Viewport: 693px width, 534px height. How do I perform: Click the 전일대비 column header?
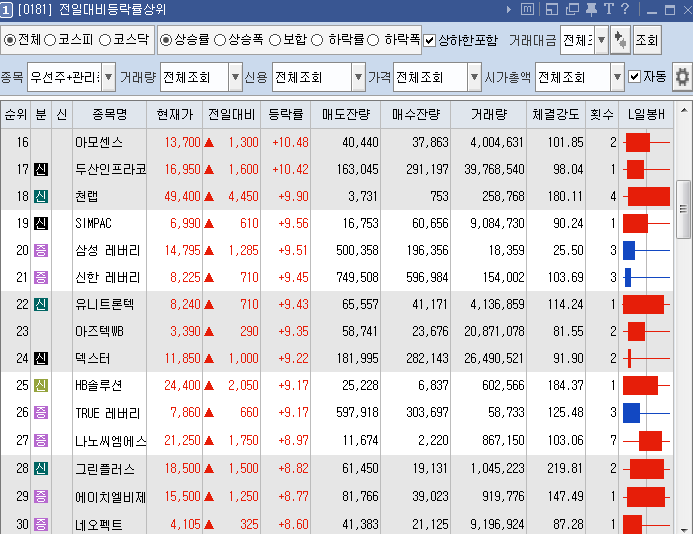(232, 115)
